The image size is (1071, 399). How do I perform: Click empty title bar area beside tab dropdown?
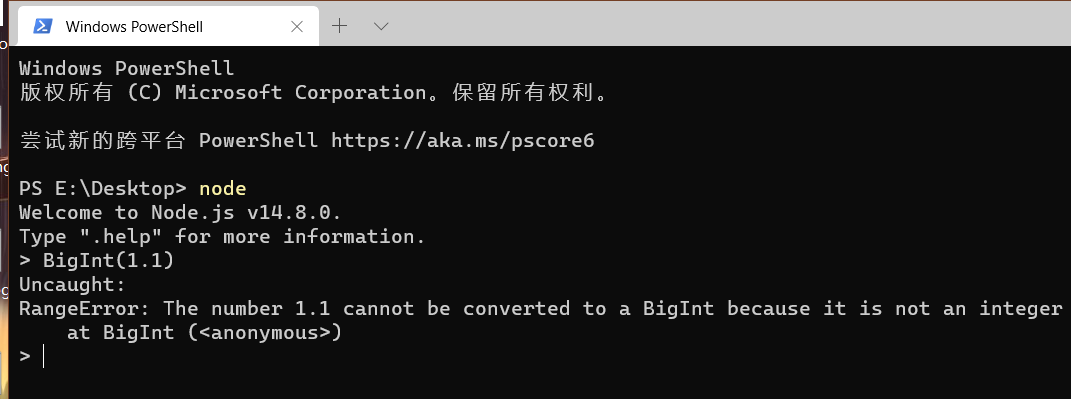pos(731,26)
